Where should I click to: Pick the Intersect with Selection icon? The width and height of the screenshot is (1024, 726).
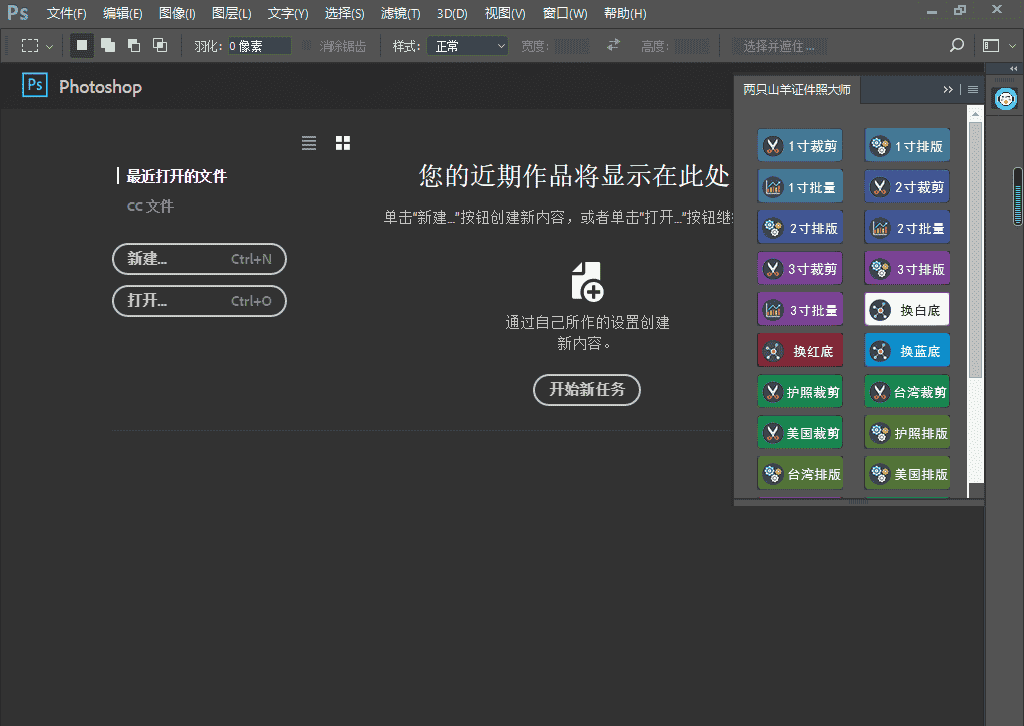point(160,45)
